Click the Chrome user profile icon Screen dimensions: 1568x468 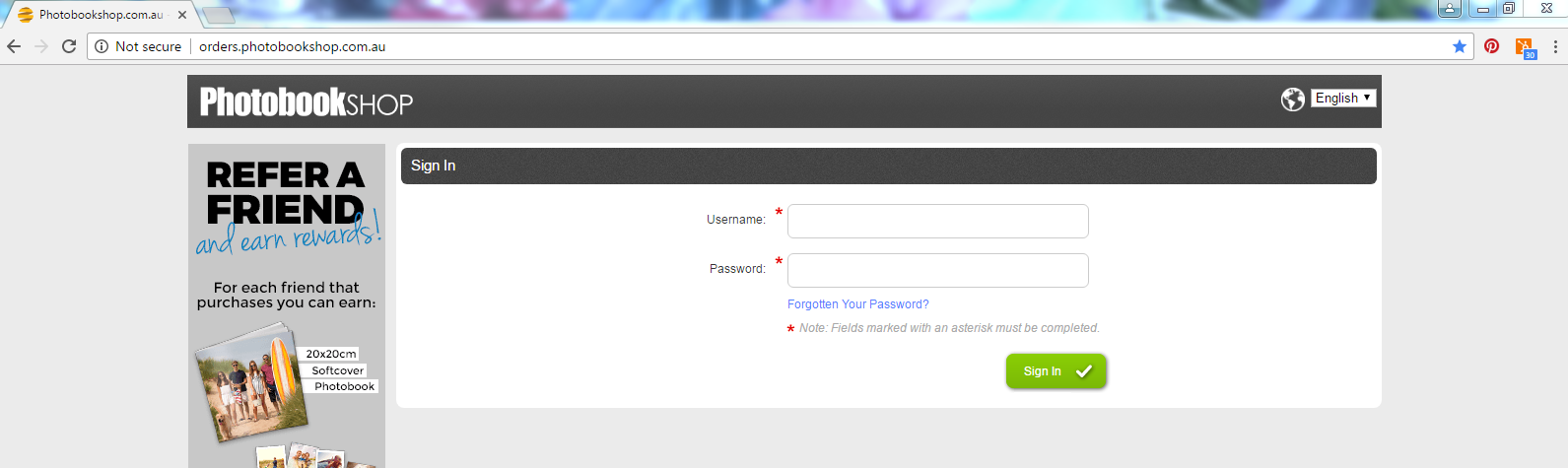point(1450,8)
